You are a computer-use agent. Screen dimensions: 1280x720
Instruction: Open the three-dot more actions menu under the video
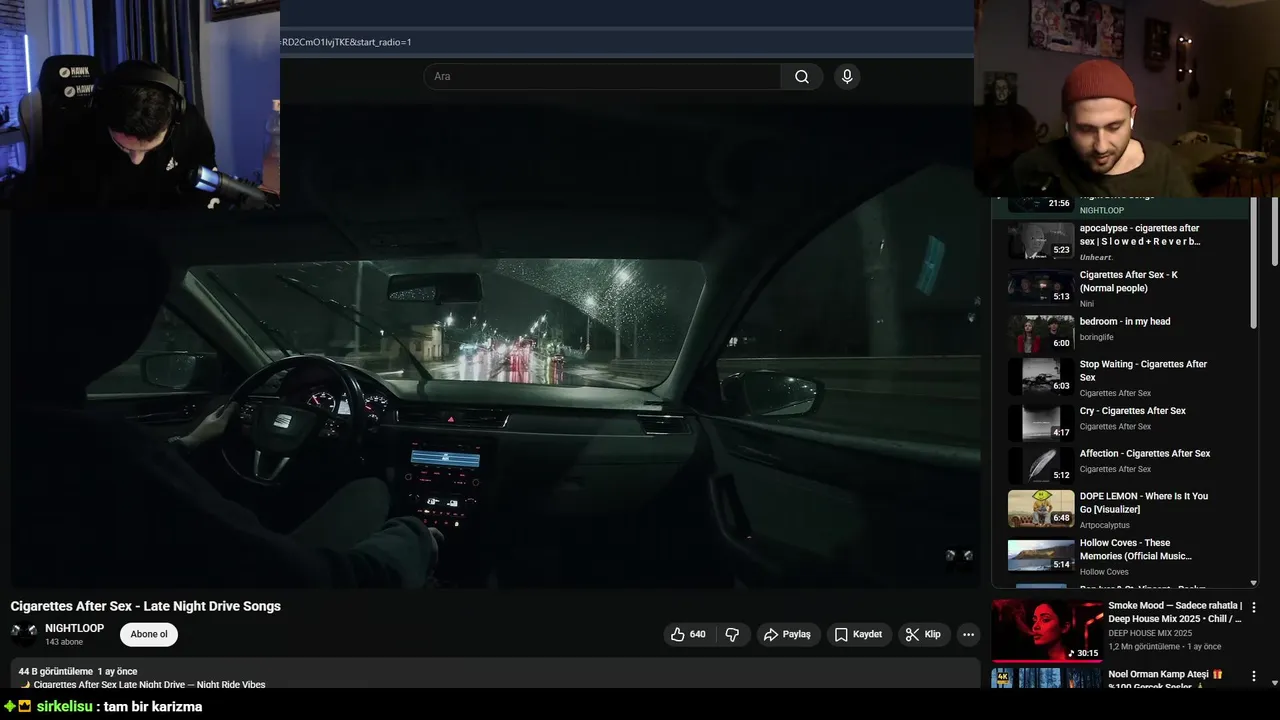[968, 634]
